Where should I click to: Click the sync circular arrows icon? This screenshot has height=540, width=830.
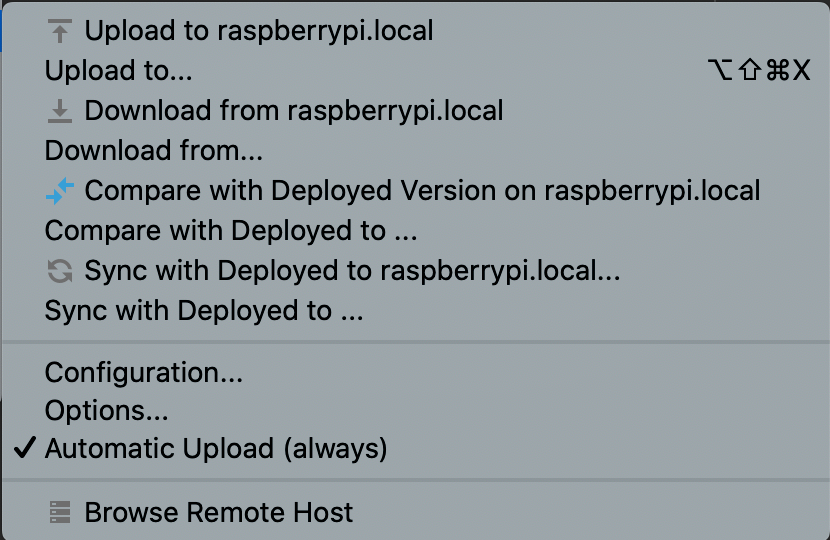[60, 271]
